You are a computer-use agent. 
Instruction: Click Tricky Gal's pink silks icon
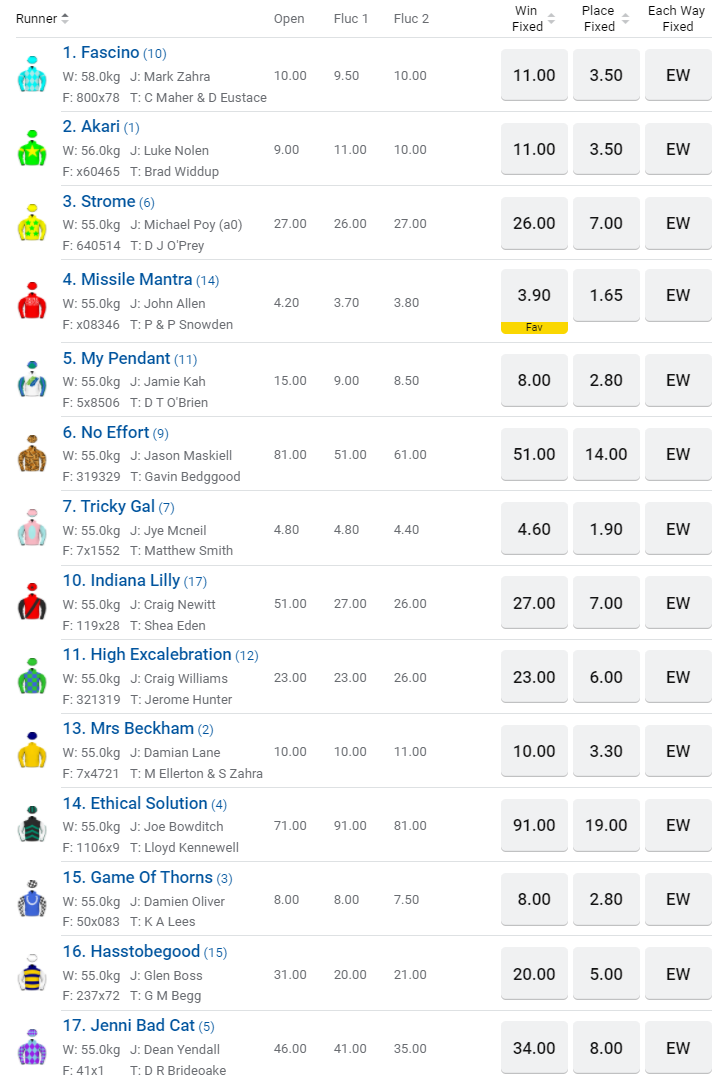[32, 528]
